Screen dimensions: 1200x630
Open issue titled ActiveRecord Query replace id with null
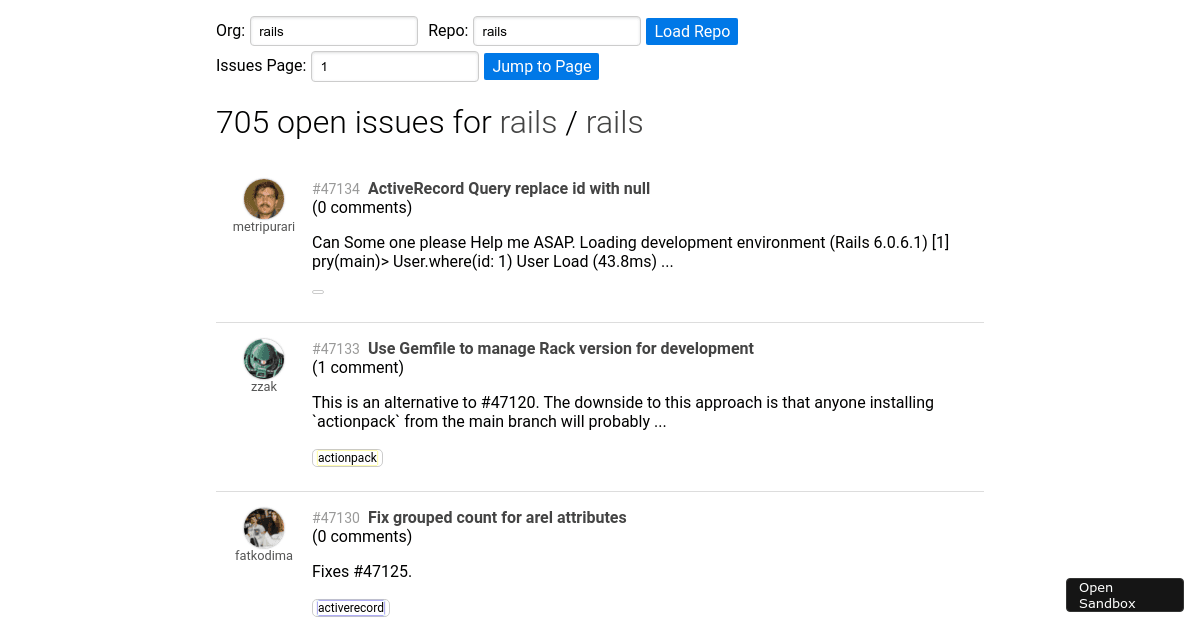509,188
